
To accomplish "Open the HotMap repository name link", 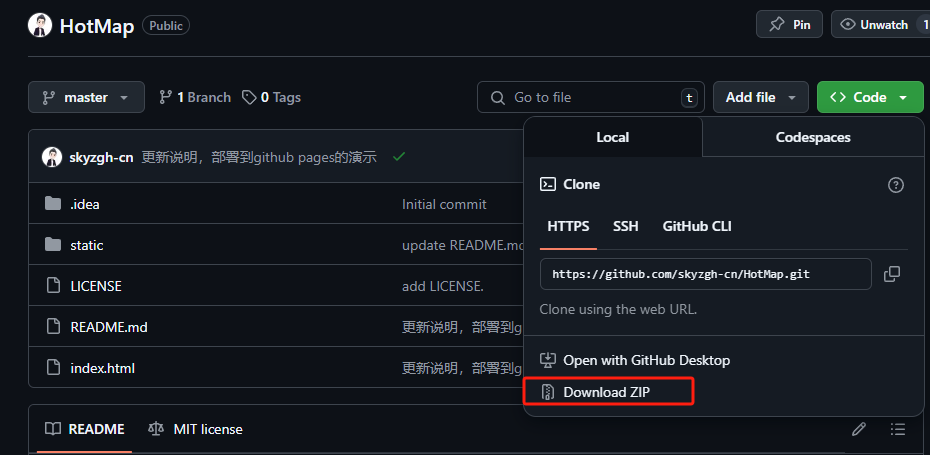I will [x=97, y=26].
